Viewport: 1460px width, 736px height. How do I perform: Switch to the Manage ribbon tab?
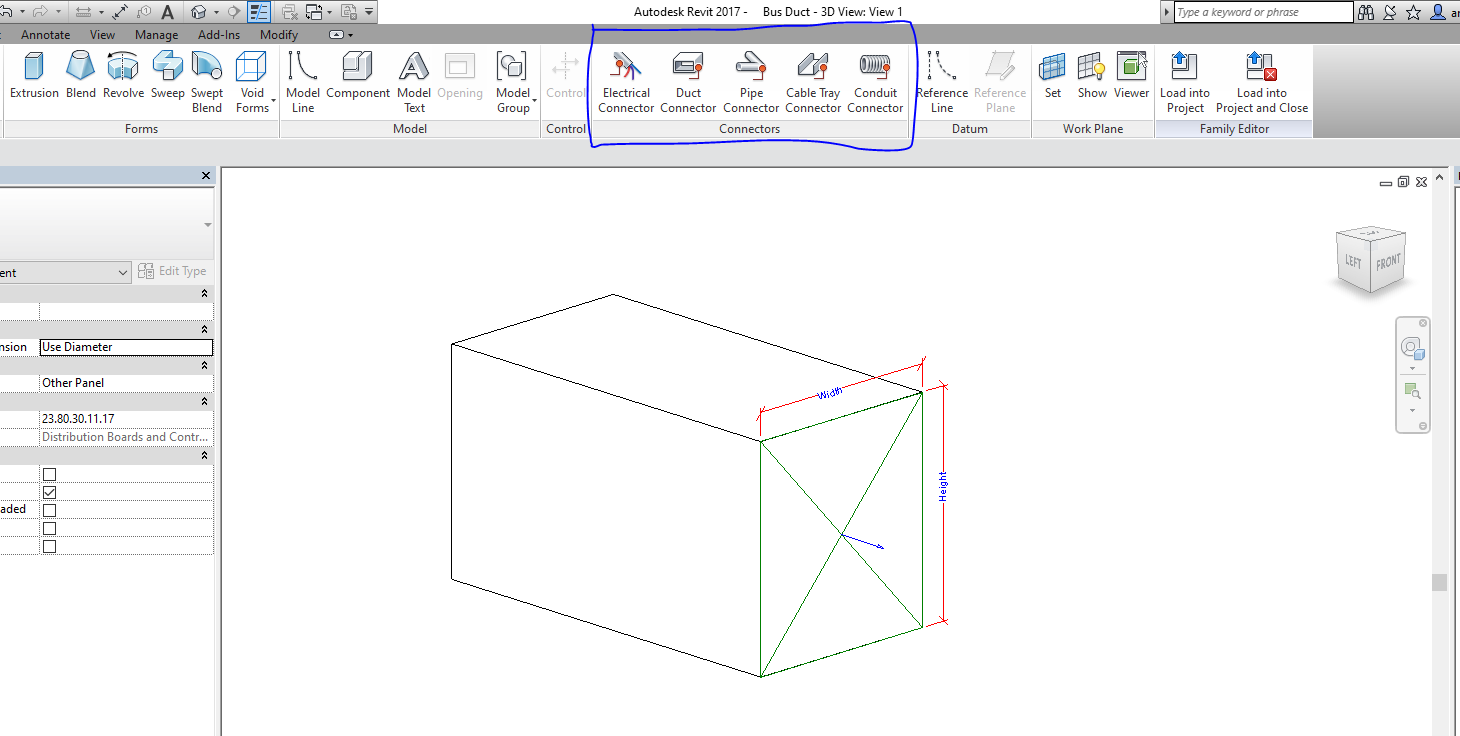(x=156, y=34)
